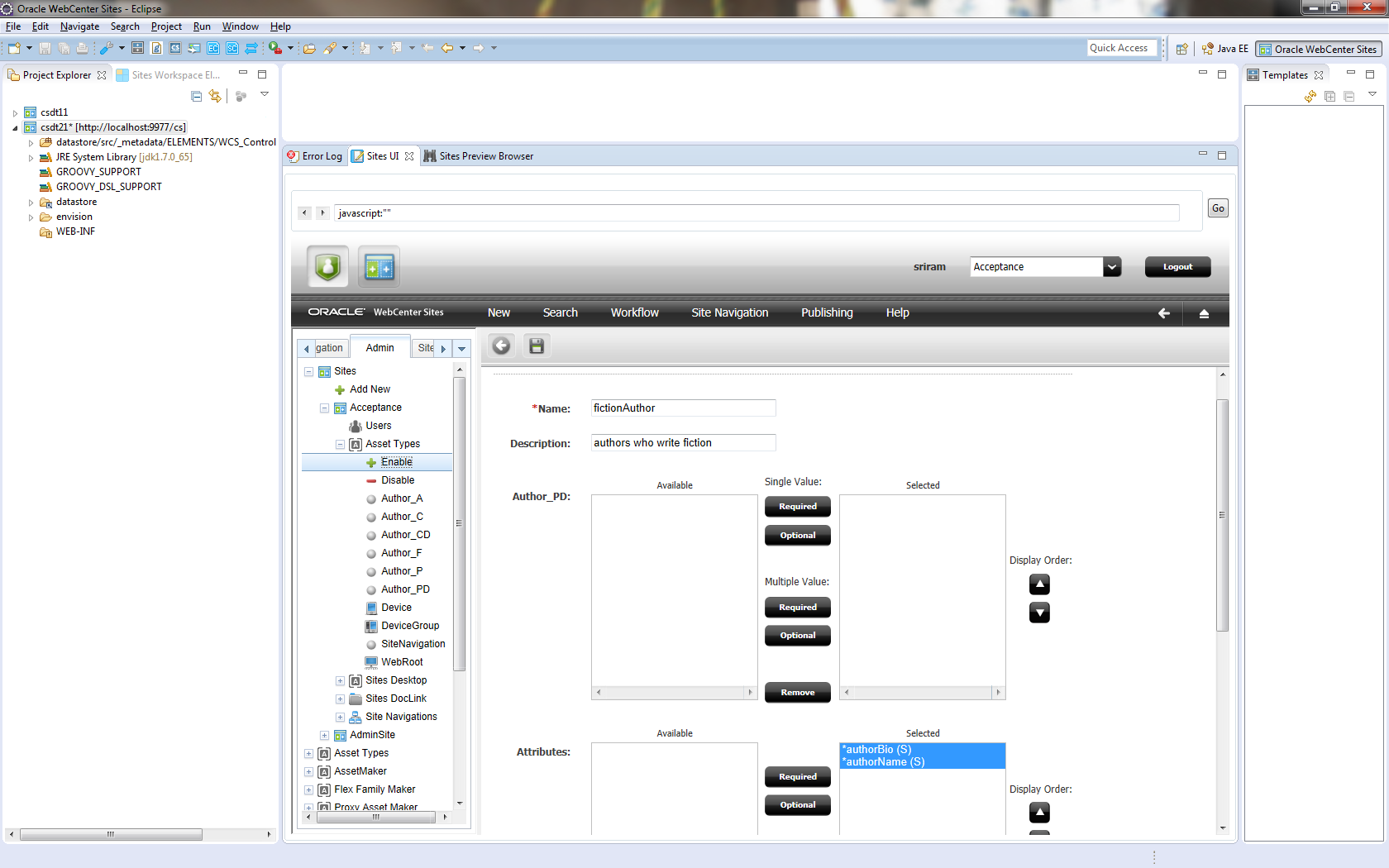Switch to Sites Preview Browser tab
Screen dimensions: 1389x868
pos(479,156)
